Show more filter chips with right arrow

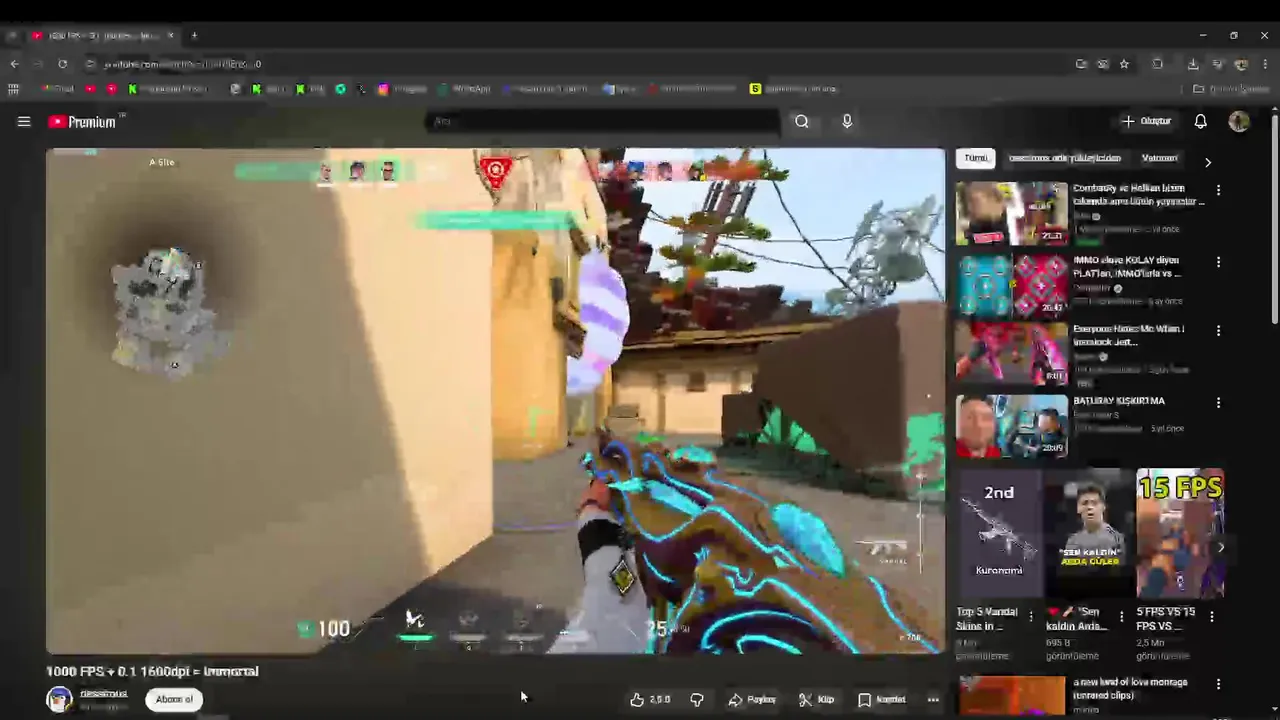point(1207,161)
